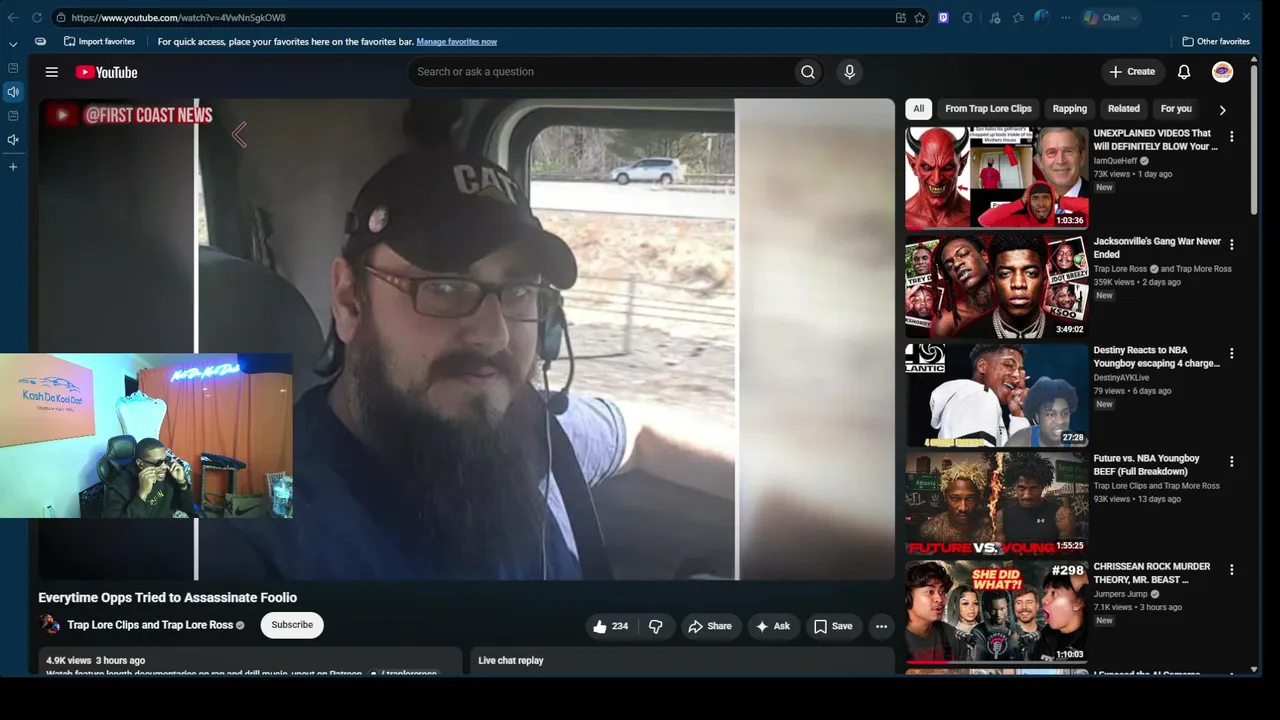Open Copilot Chat button
Viewport: 1280px width, 720px height.
(1103, 17)
